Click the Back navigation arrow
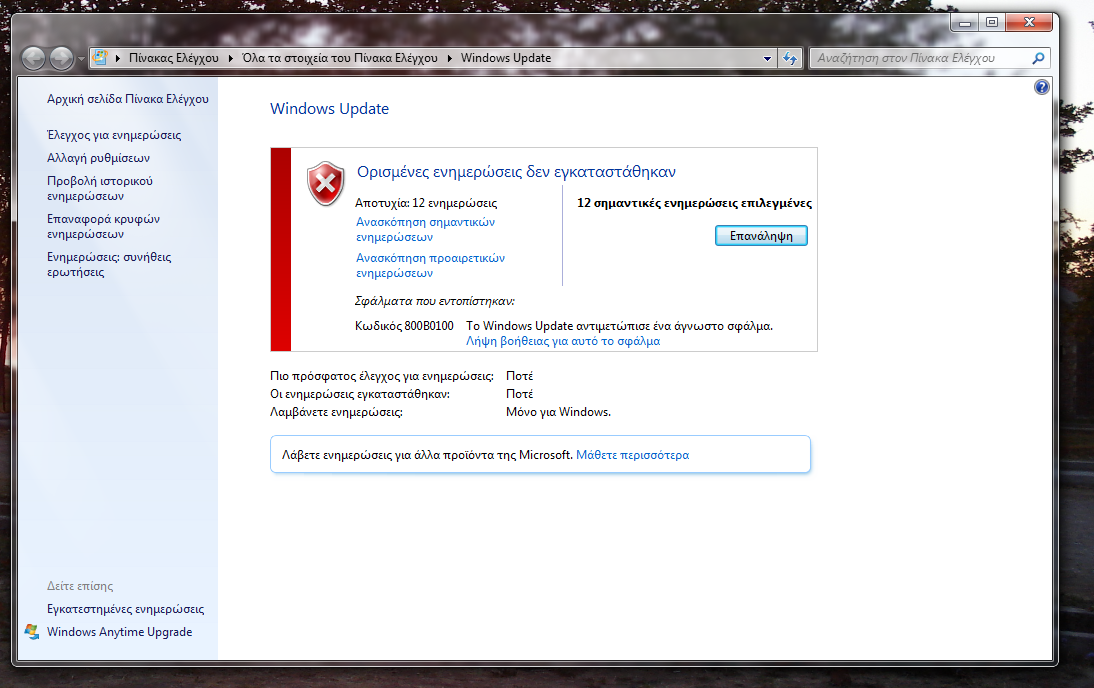 pyautogui.click(x=33, y=58)
